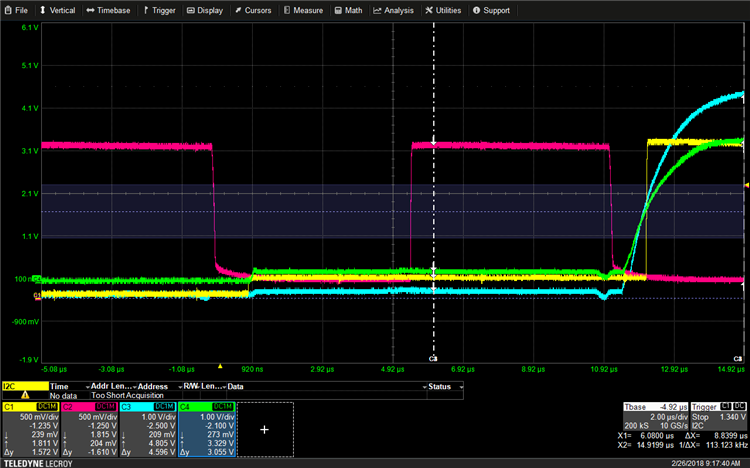Viewport: 750px width, 468px height.
Task: Select the cyan C3 channel descriptor box
Action: point(147,431)
